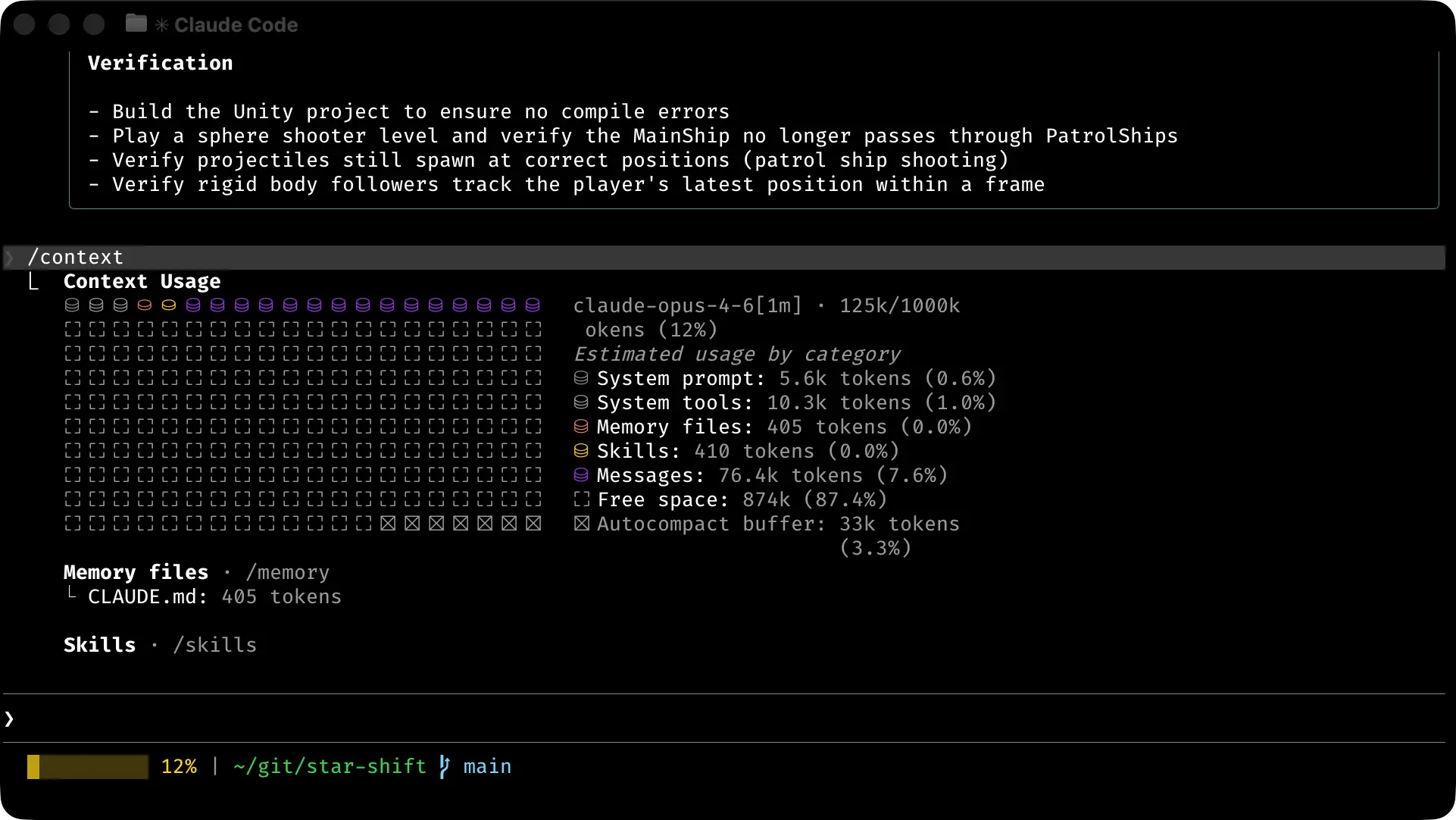Click the yellow Skills legend icon
1456x820 pixels.
581,451
